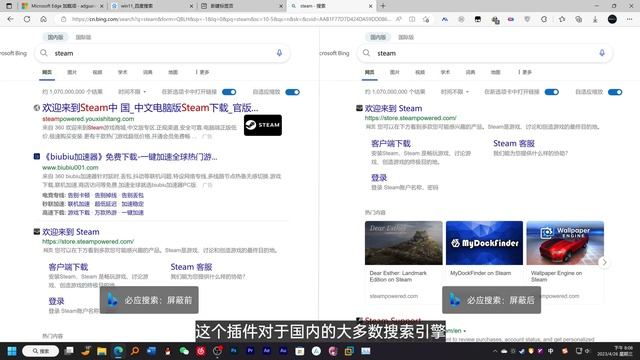Screen dimensions: 640x360
Task: Open File Explorer from the taskbar
Action: [x=102, y=351]
